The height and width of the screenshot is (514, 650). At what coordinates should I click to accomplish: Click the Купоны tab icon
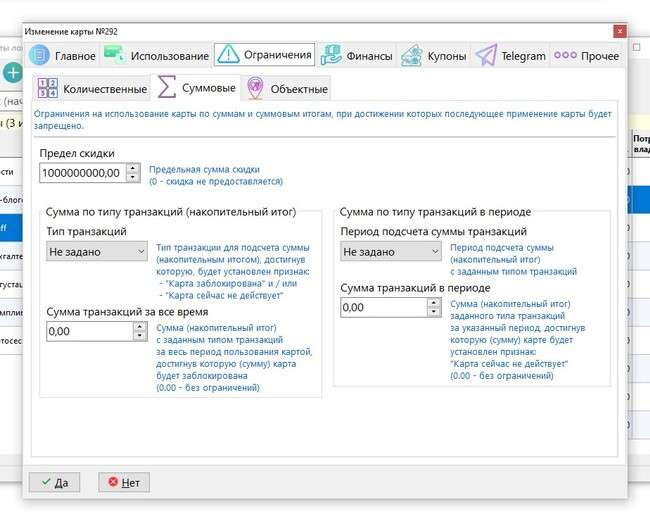pos(411,55)
